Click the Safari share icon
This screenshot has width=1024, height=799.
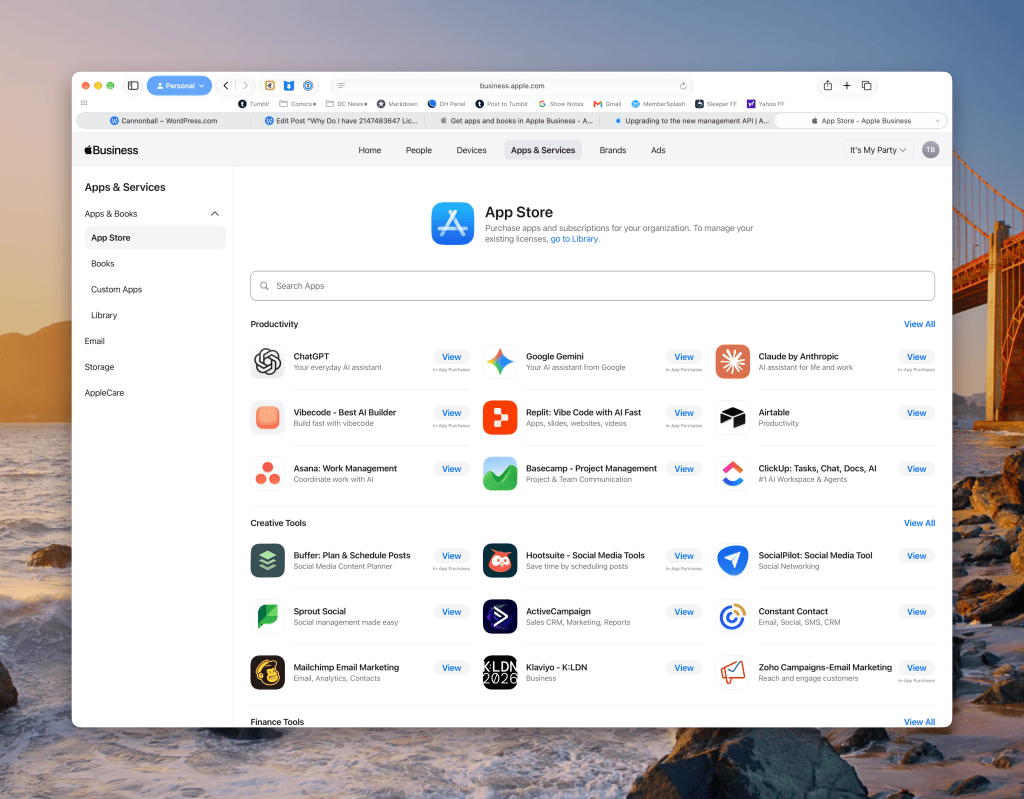[827, 86]
